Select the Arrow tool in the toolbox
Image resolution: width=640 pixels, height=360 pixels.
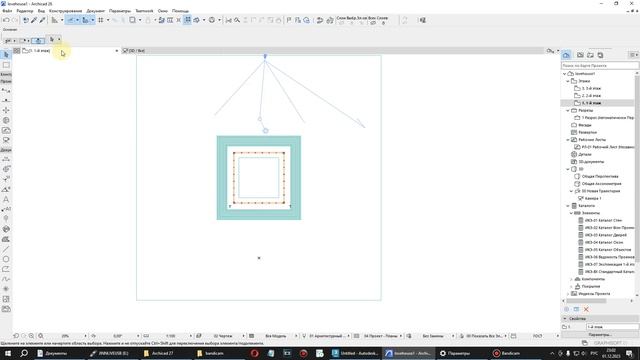(x=6, y=55)
